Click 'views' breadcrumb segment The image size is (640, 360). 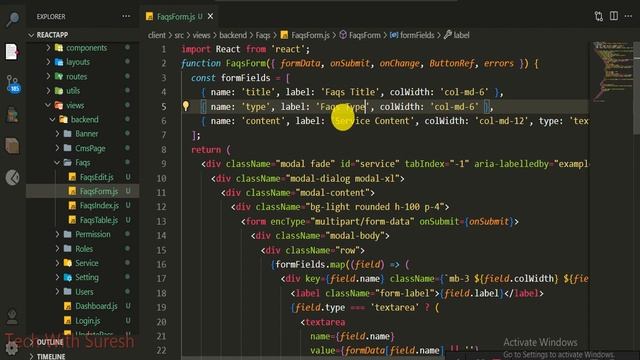[201, 35]
